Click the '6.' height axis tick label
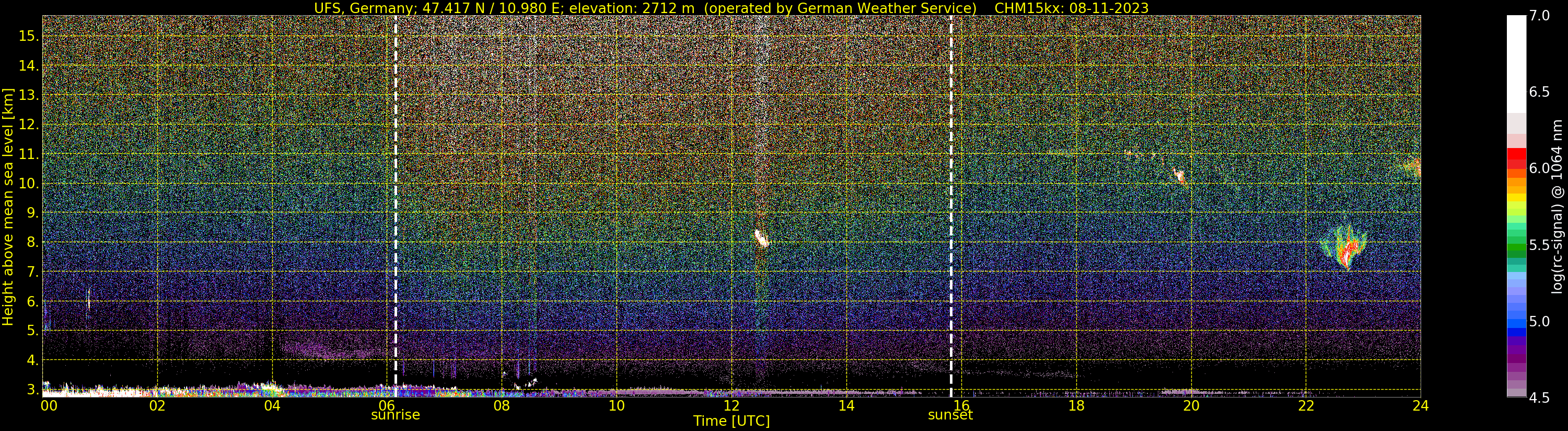The image size is (1568, 431). tap(33, 301)
